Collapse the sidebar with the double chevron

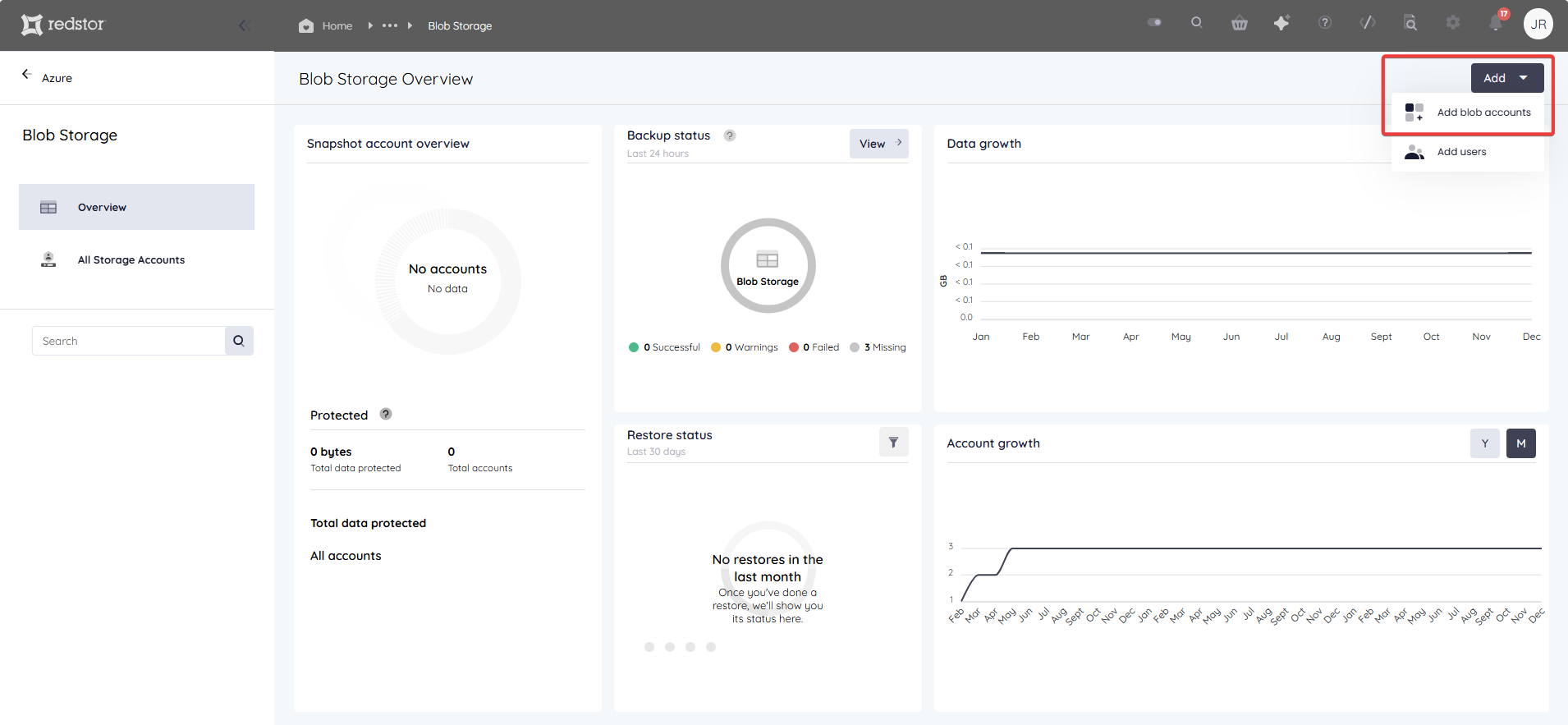(x=244, y=25)
